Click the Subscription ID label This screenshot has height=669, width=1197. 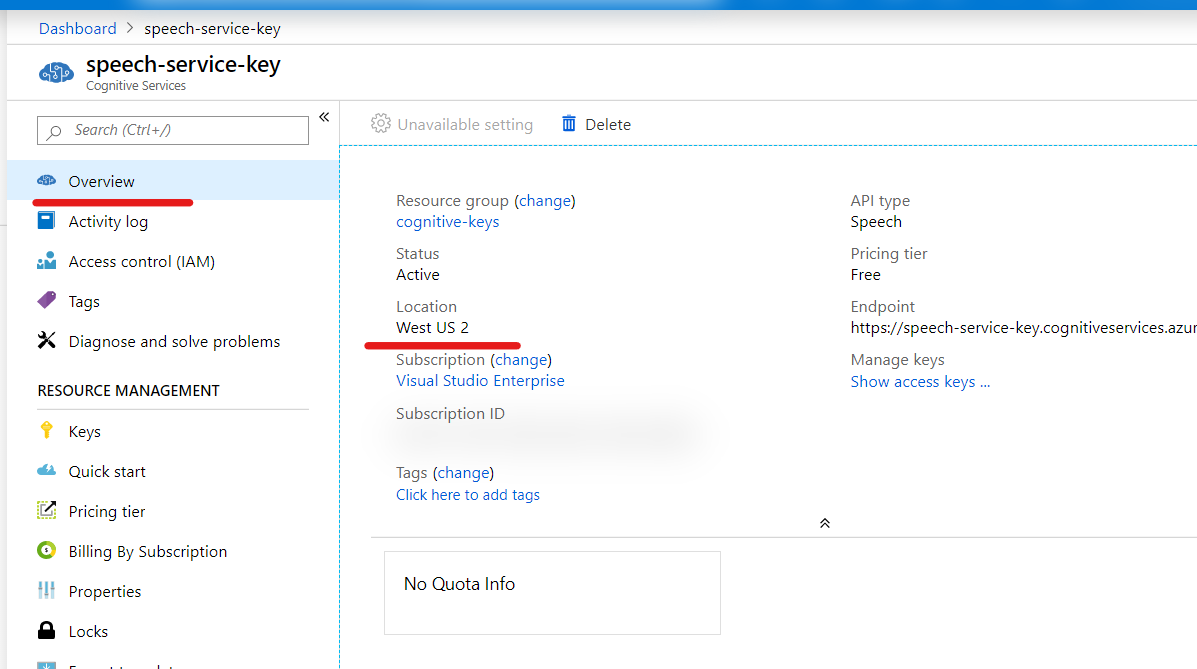(x=450, y=414)
